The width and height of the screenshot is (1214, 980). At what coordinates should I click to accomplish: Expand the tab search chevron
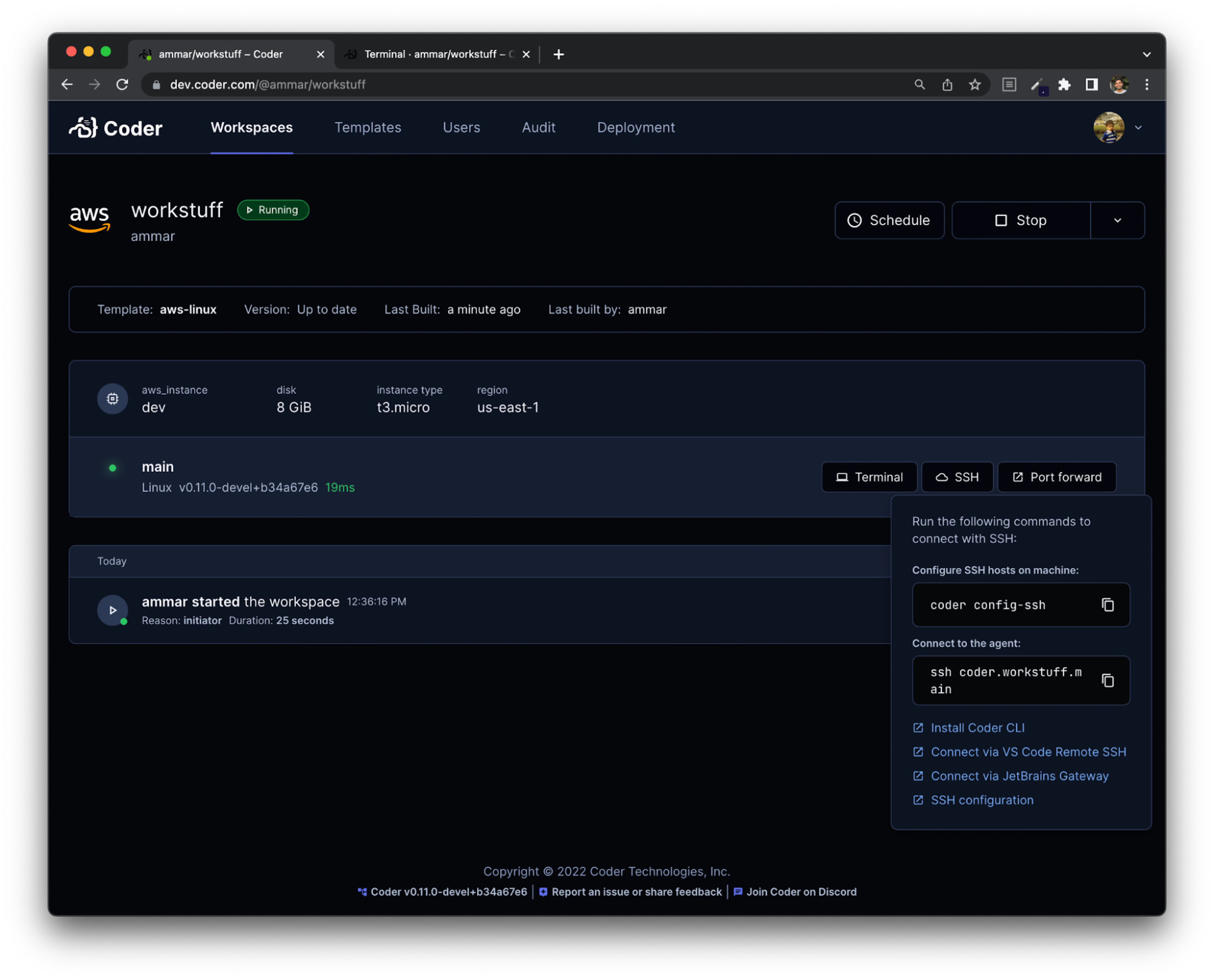1146,54
